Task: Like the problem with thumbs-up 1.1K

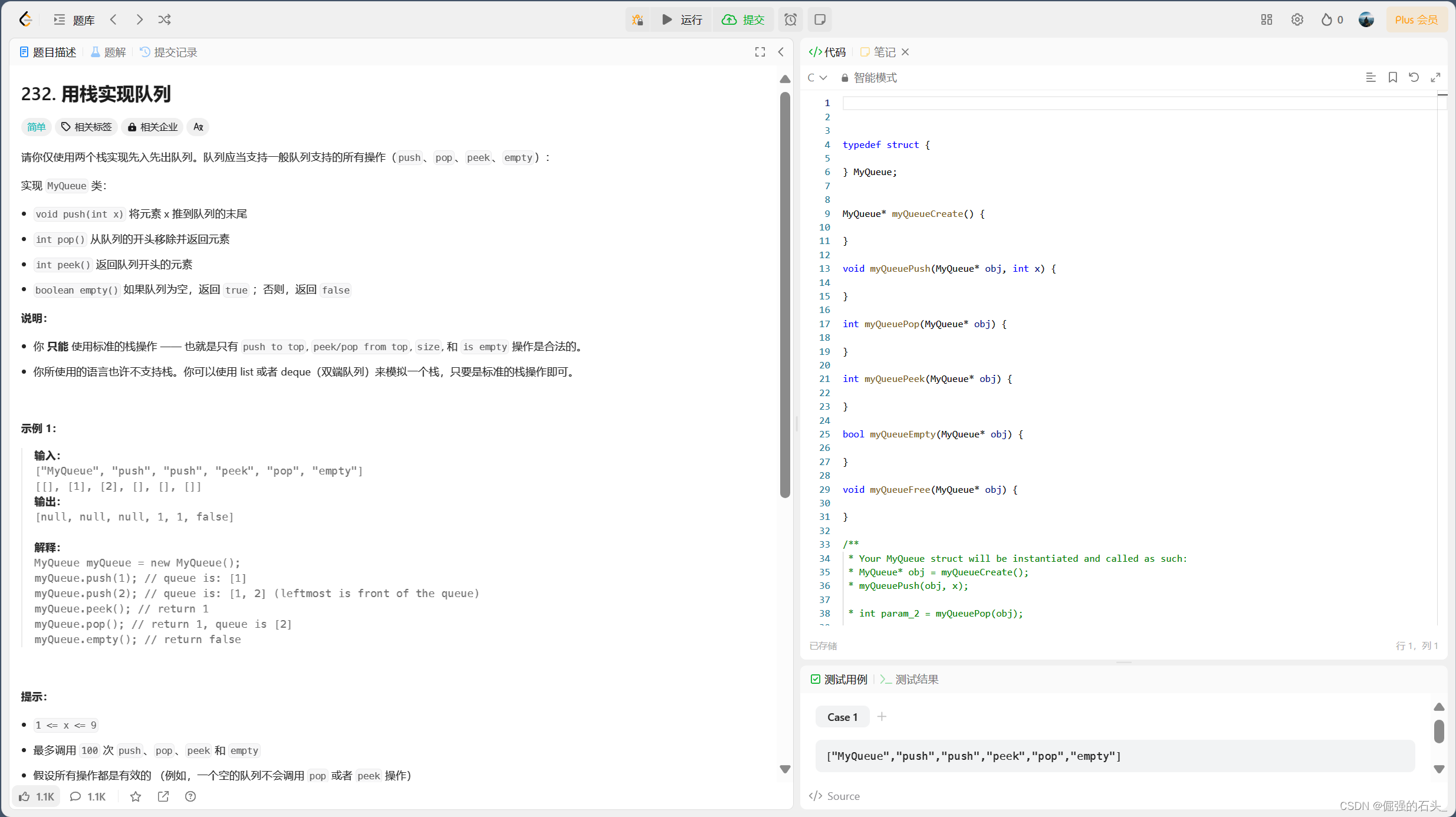Action: 37,796
